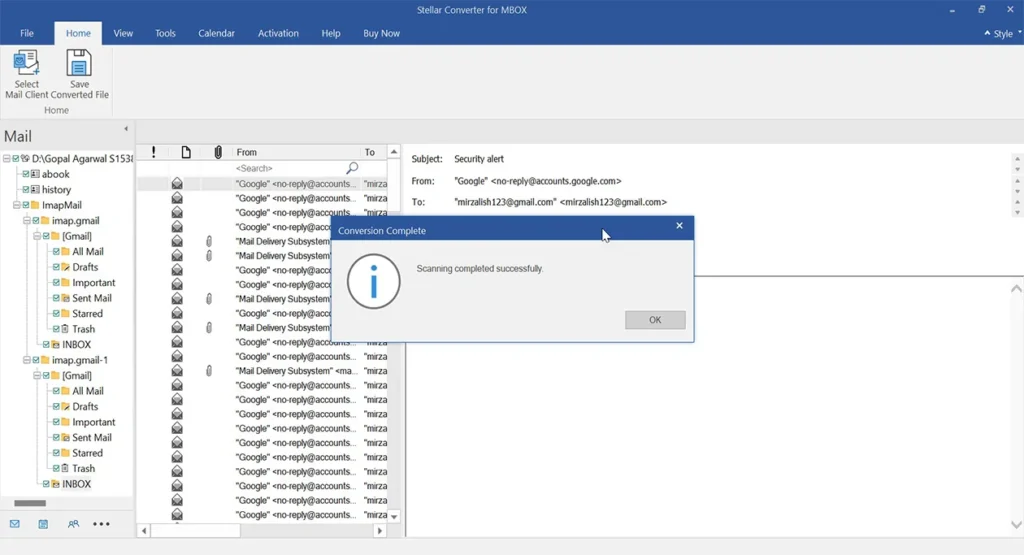The image size is (1024, 555).
Task: Select the Trash folder under imap.gmail-1
Action: coord(83,468)
